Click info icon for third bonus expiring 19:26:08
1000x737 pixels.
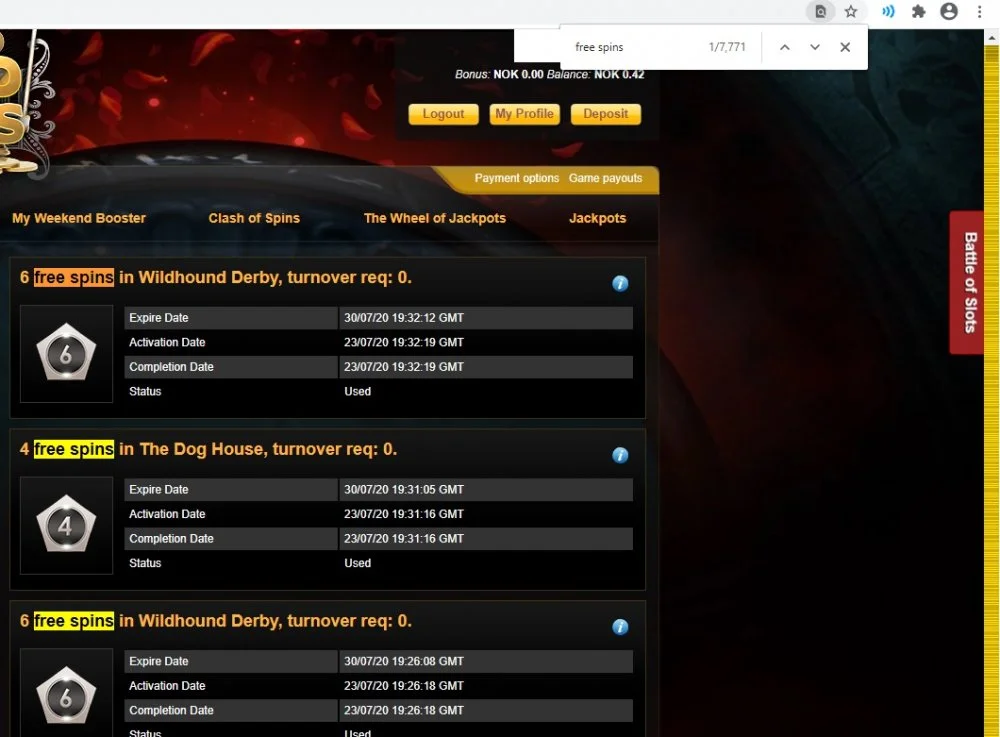click(621, 627)
